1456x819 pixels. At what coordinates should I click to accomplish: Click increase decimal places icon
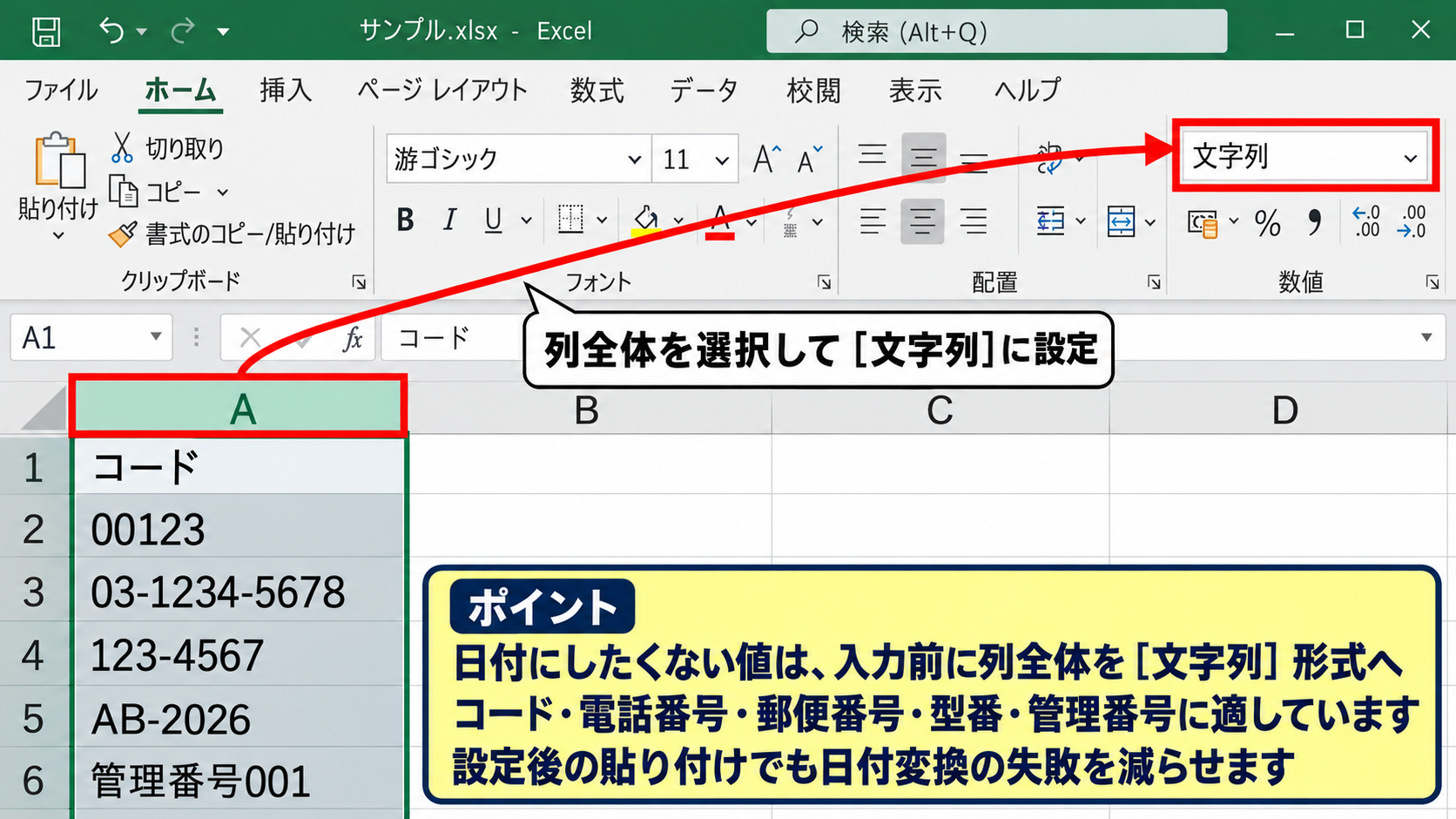(1365, 221)
